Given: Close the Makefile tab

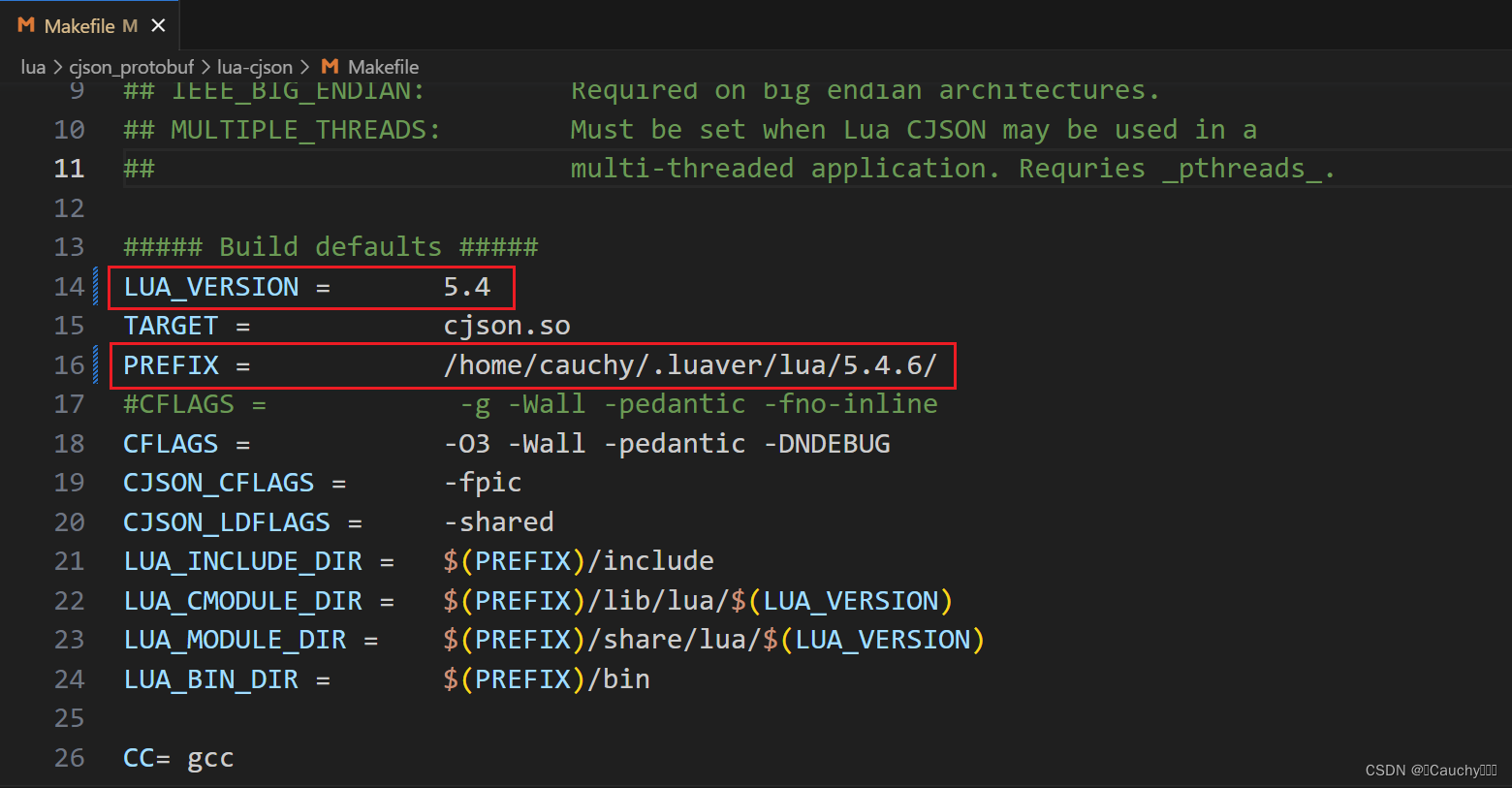Looking at the screenshot, I should tap(159, 25).
